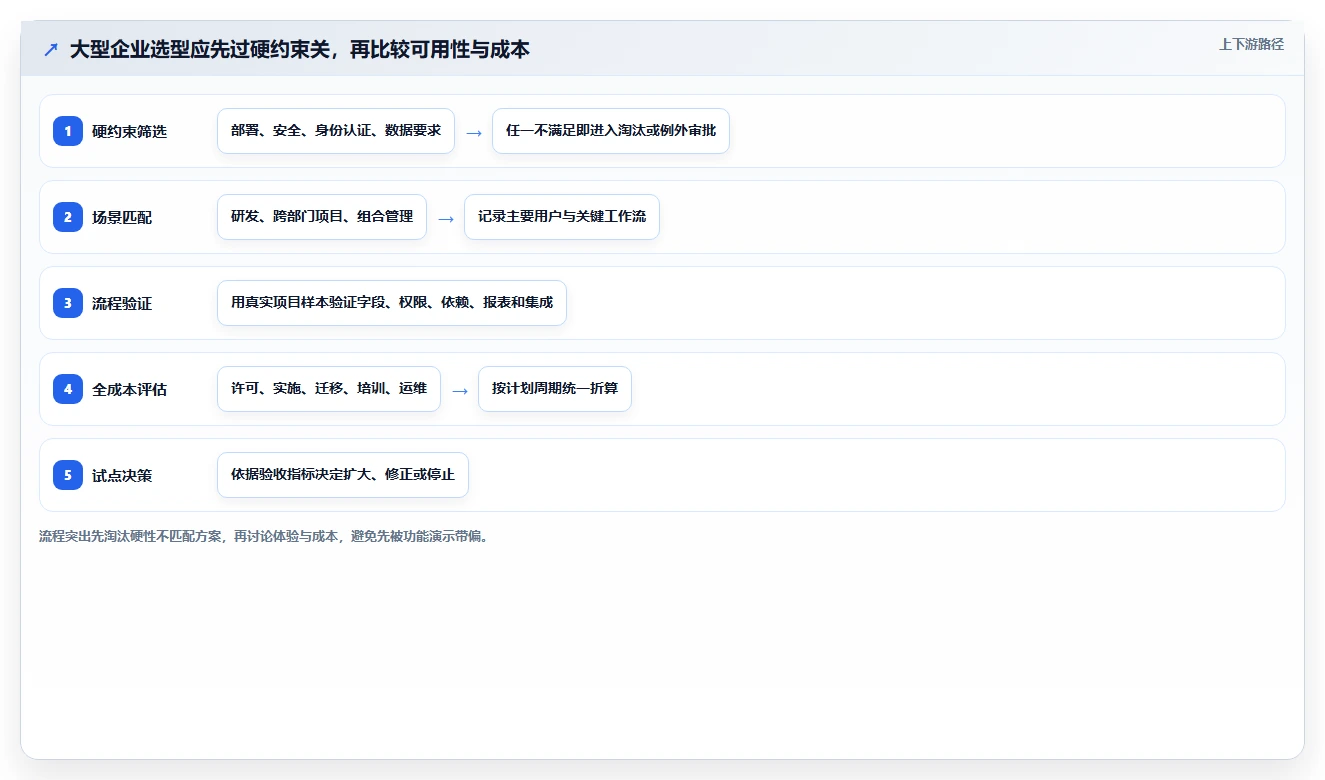Click the 研发、跨部门项目、组合管理 chip
The image size is (1325, 780).
(322, 217)
